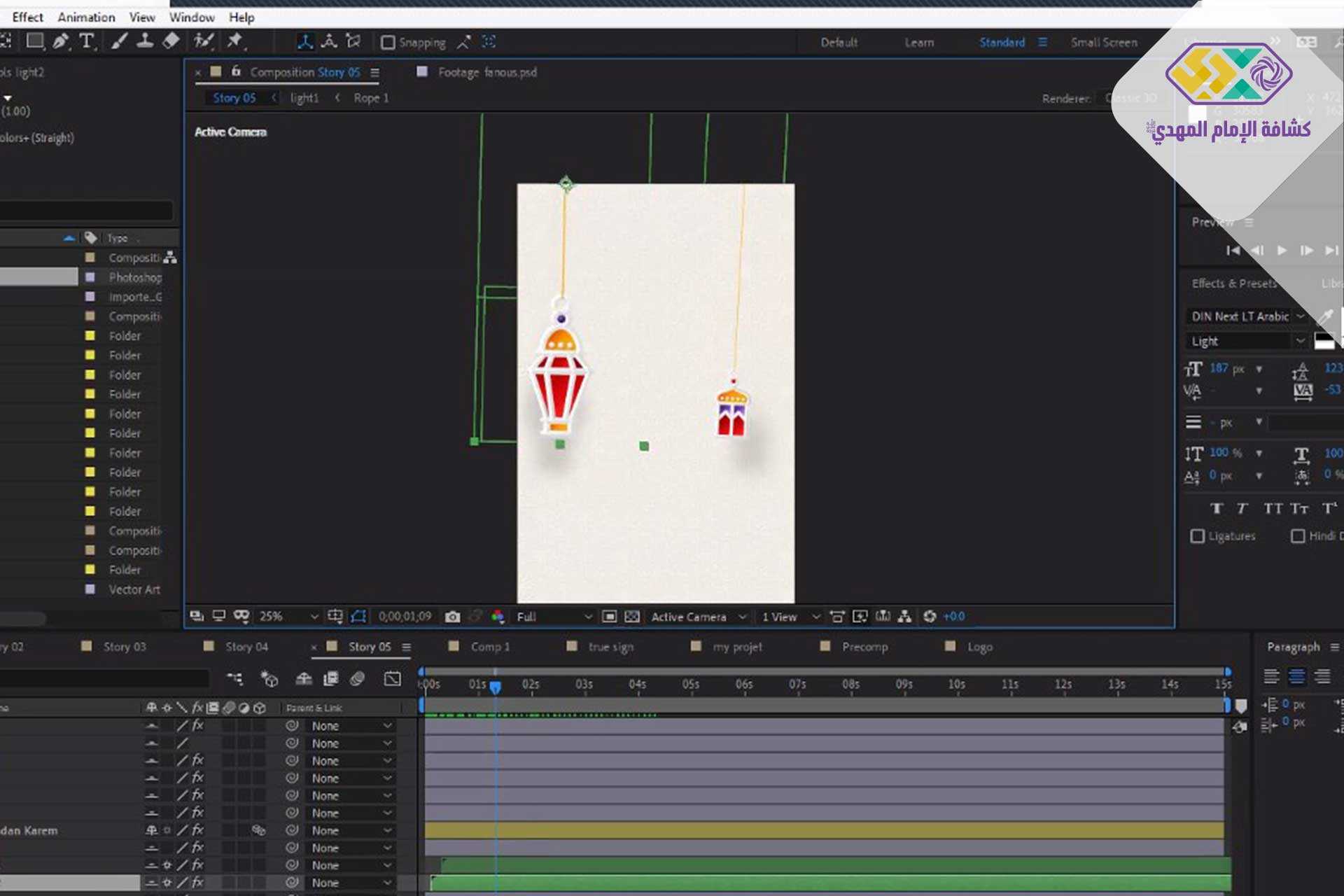This screenshot has width=1344, height=896.
Task: Select the Brush tool
Action: [x=119, y=41]
